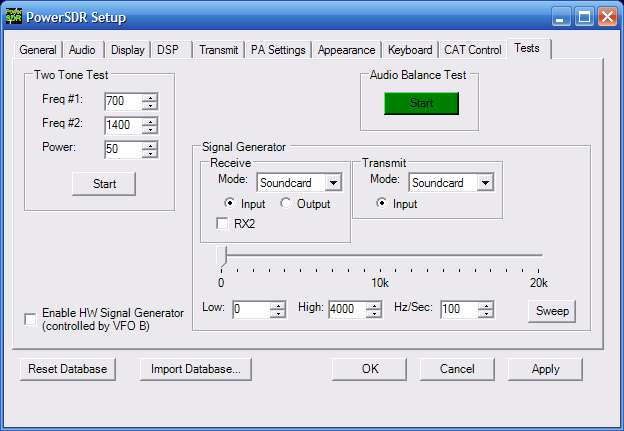Enable the RX2 checkbox

point(223,224)
